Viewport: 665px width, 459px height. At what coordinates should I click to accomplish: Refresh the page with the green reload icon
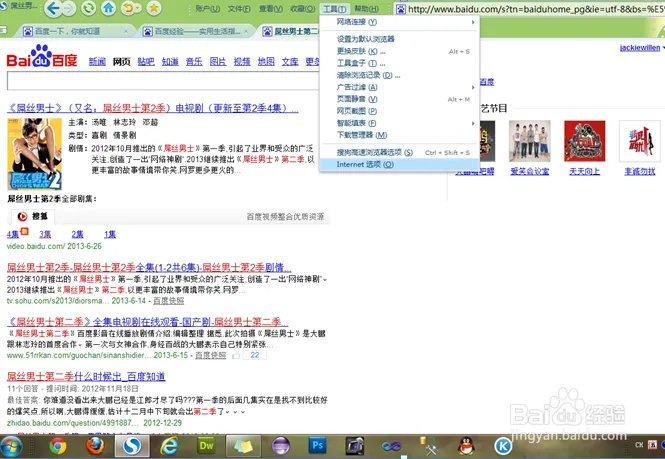coord(88,8)
